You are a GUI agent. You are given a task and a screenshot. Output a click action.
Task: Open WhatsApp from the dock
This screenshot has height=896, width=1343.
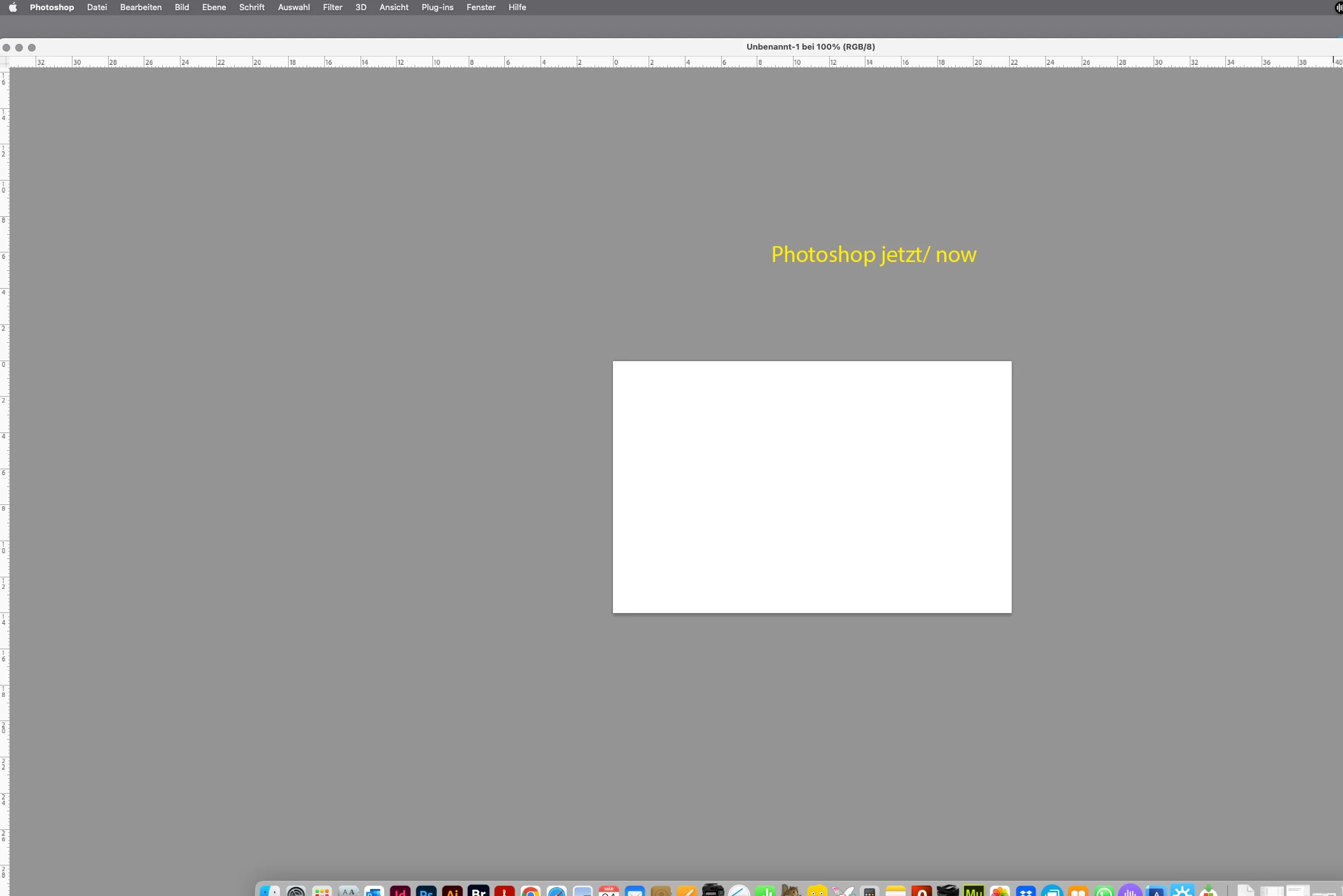1104,892
